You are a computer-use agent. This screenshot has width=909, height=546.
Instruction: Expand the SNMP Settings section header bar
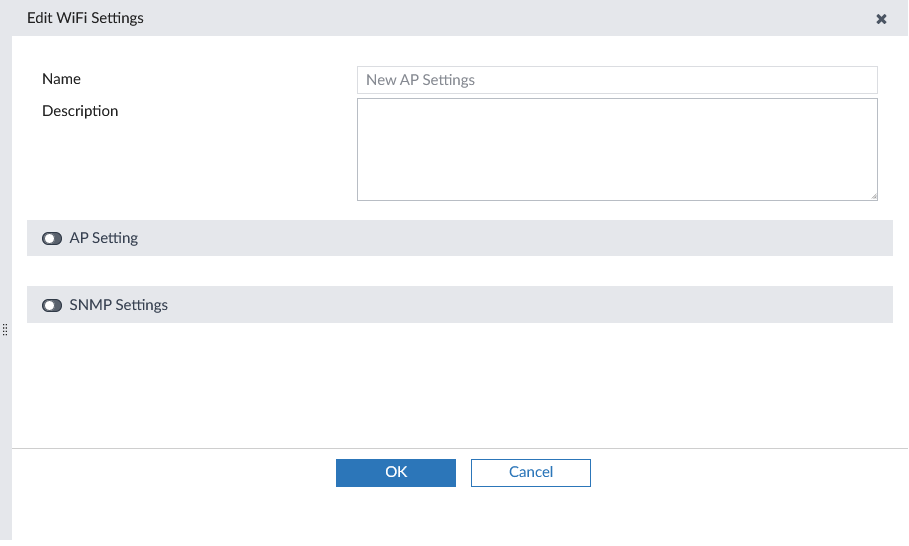500,305
